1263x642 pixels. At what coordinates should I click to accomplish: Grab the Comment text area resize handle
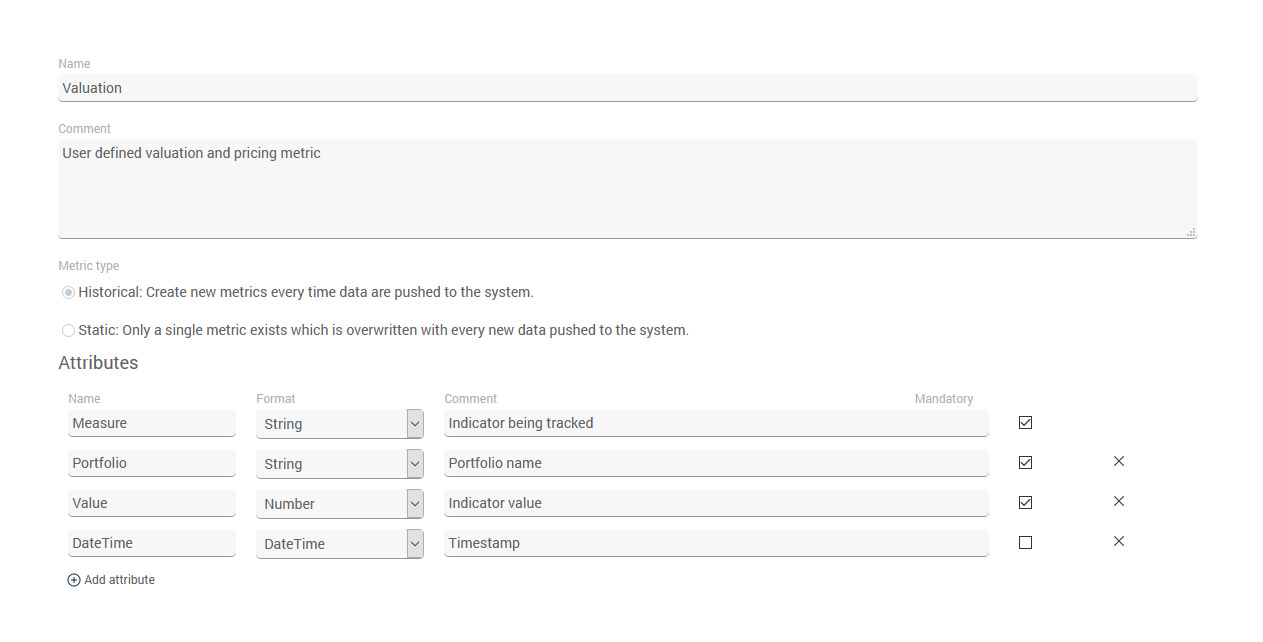1191,232
